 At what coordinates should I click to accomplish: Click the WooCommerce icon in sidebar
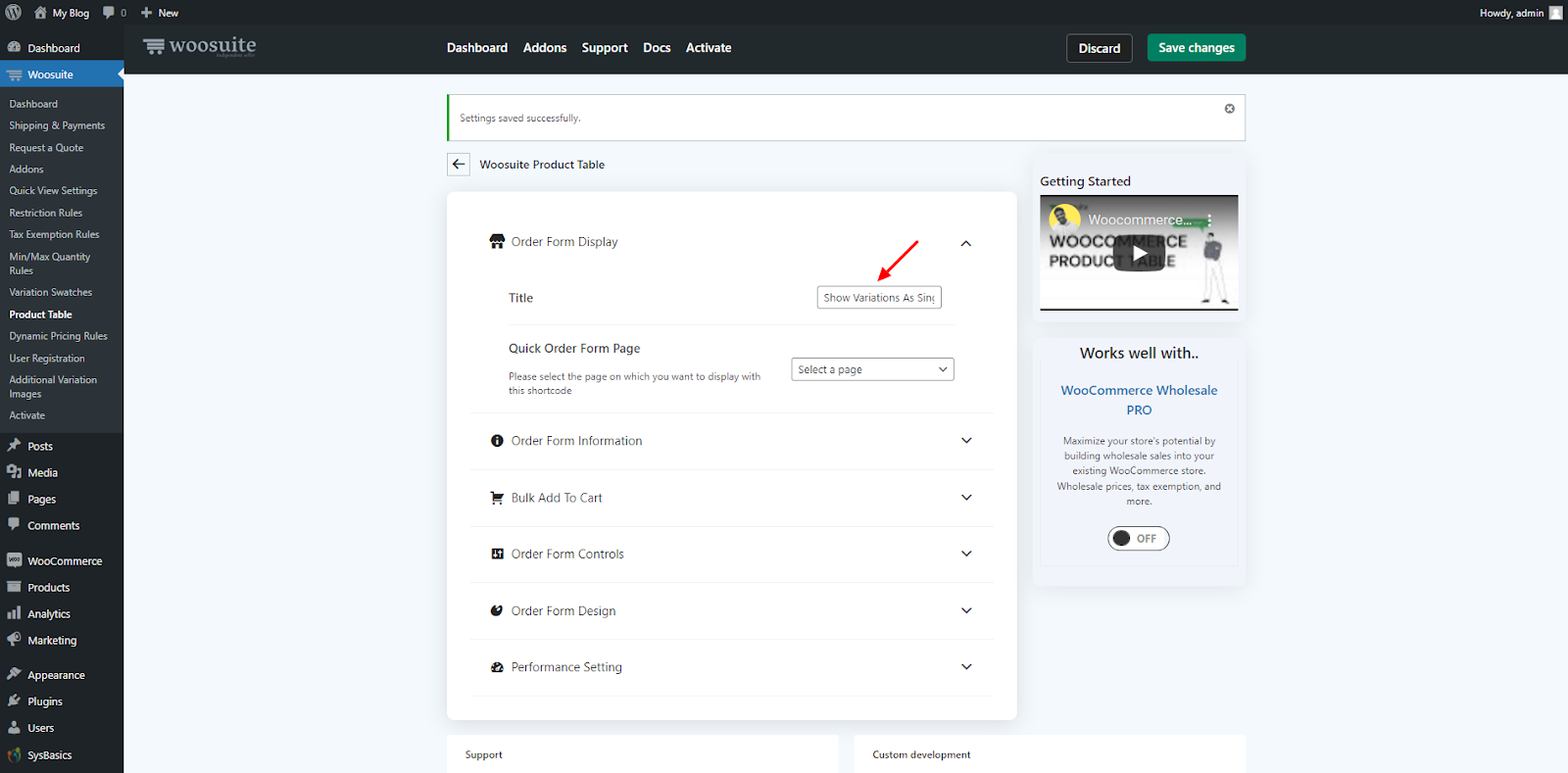tap(14, 560)
